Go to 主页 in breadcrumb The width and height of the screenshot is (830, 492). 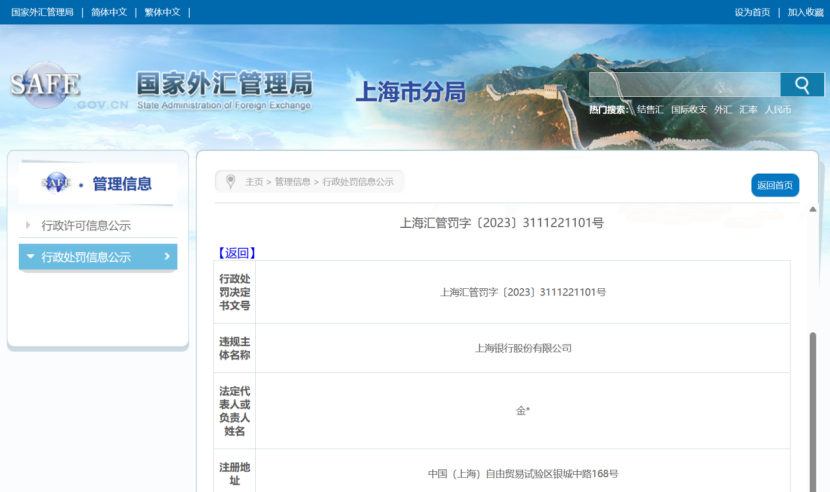click(254, 182)
